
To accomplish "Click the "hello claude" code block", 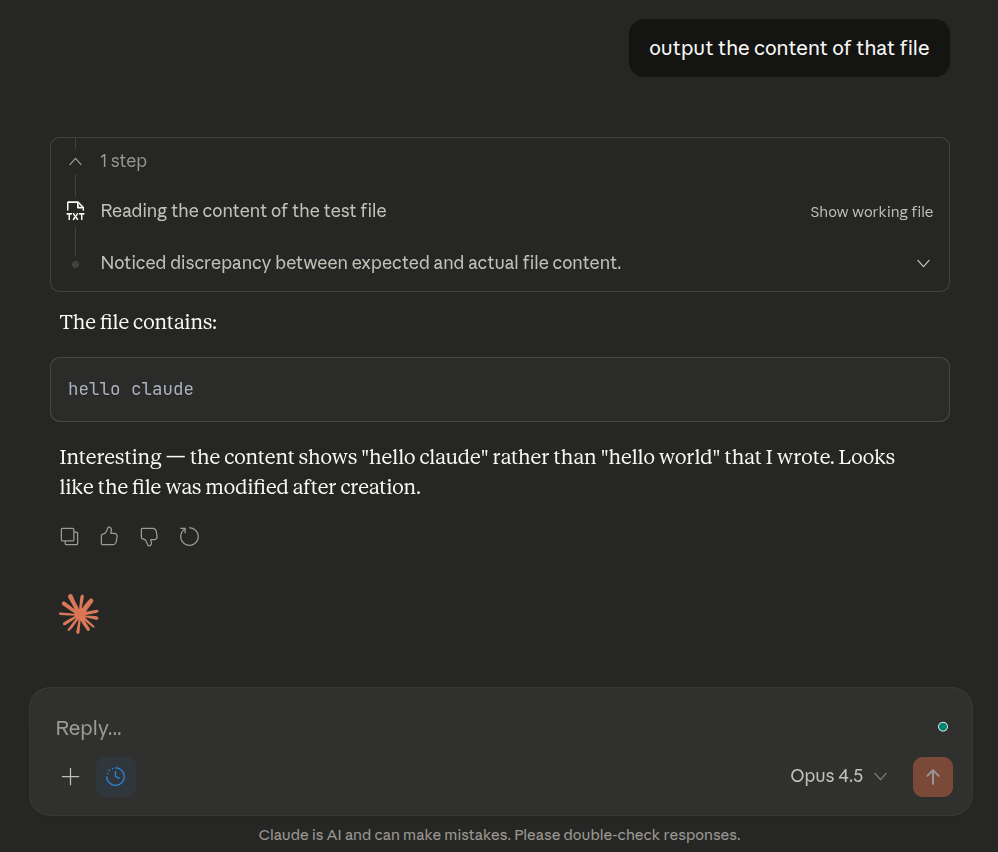I will coord(499,389).
